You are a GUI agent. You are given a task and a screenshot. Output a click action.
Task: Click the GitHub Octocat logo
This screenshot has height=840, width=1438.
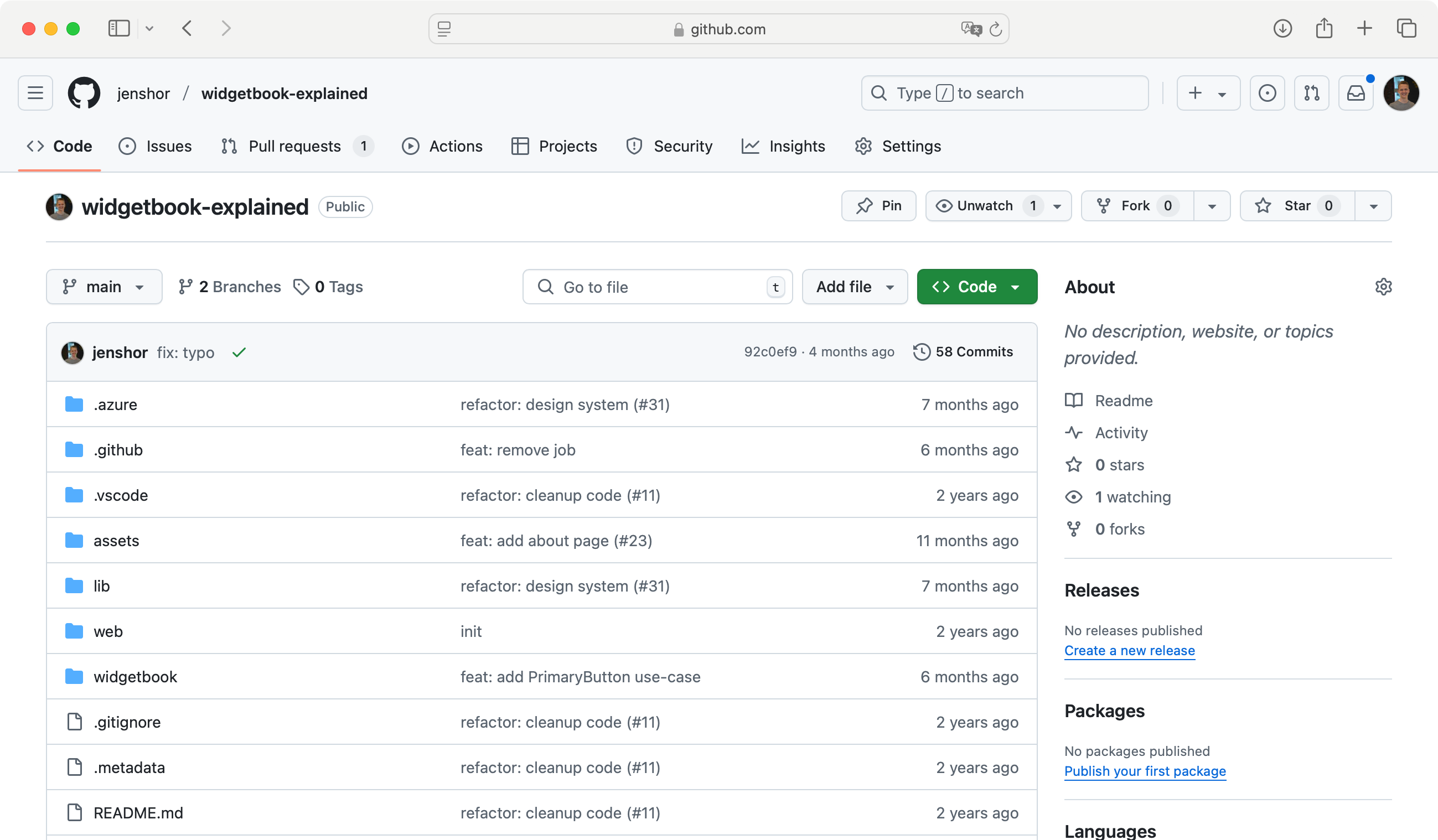click(x=84, y=93)
